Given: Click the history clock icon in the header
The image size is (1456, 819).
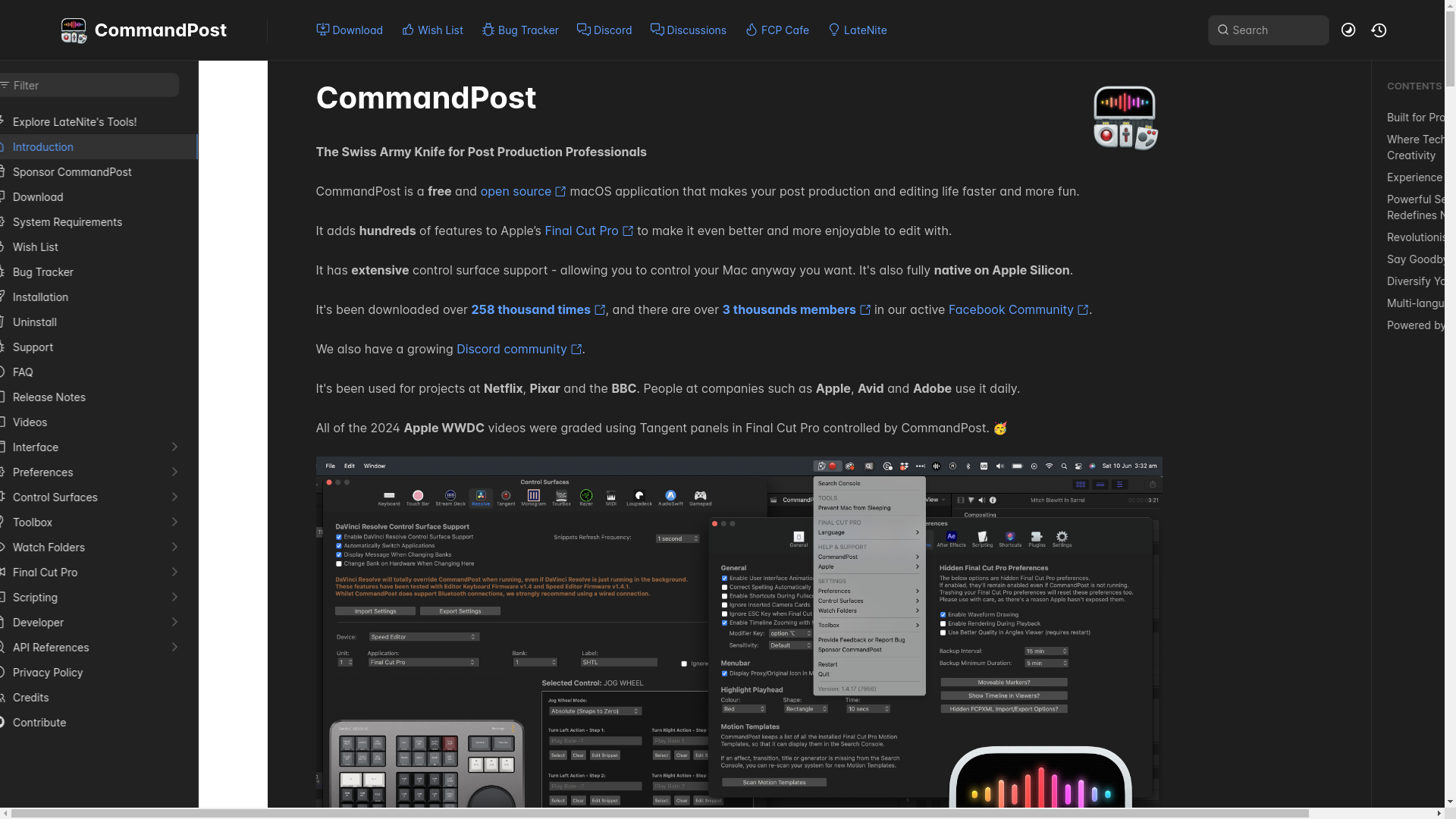Looking at the screenshot, I should pyautogui.click(x=1379, y=30).
